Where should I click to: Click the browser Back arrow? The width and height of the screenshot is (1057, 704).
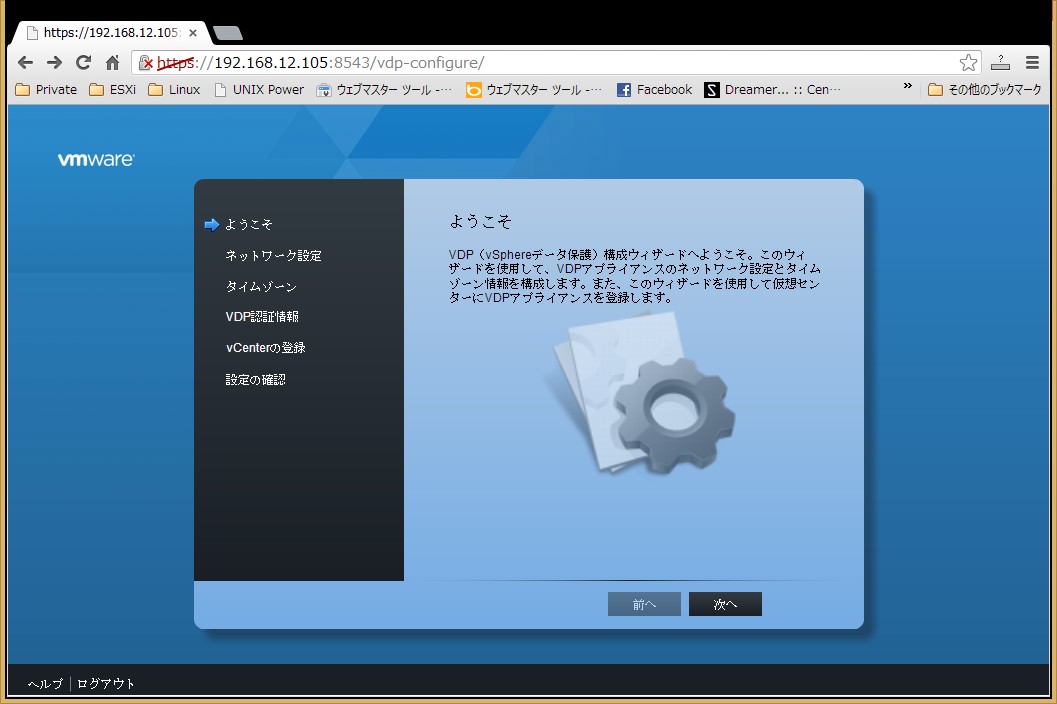tap(26, 63)
